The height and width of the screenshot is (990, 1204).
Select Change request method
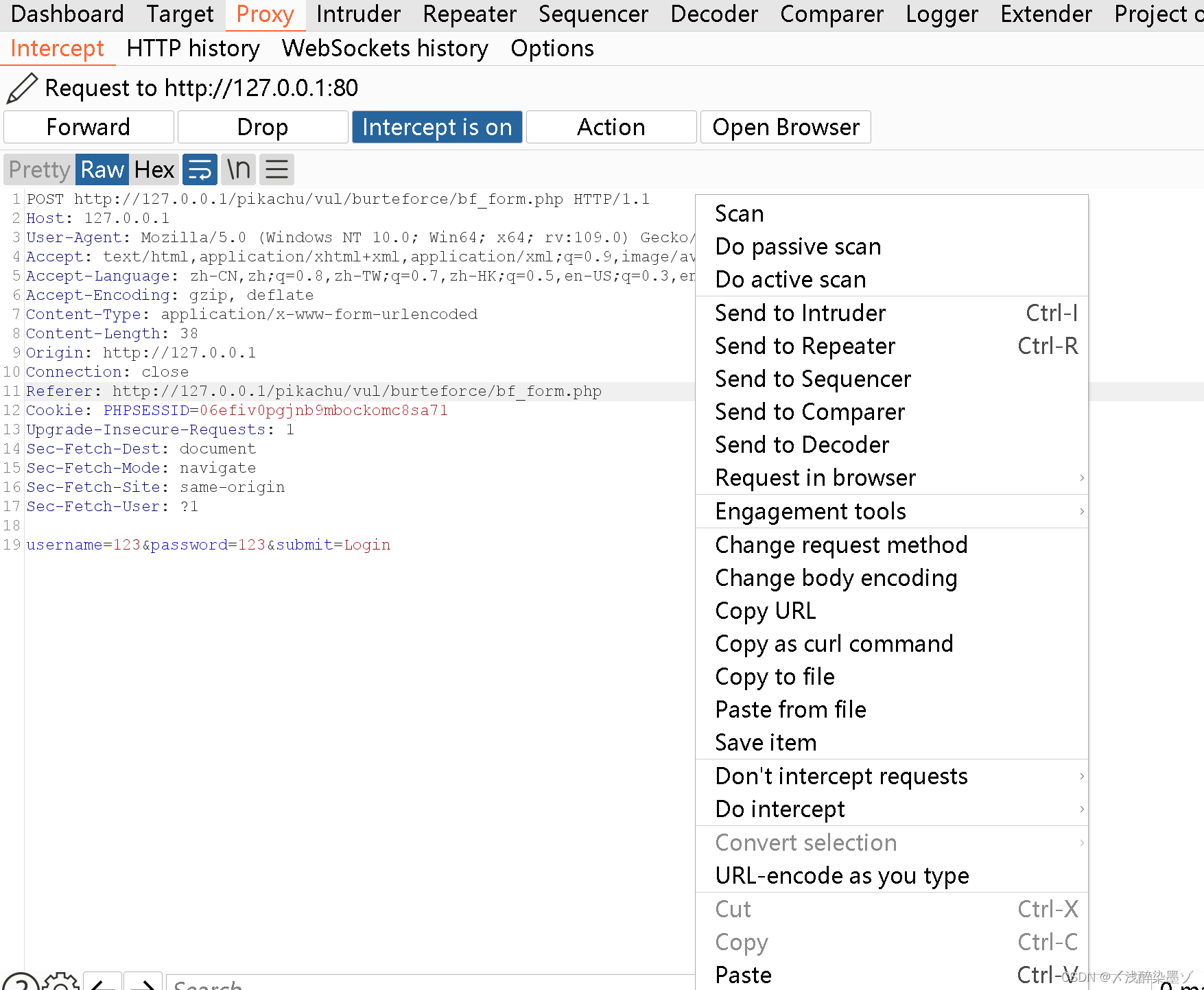pyautogui.click(x=892, y=545)
